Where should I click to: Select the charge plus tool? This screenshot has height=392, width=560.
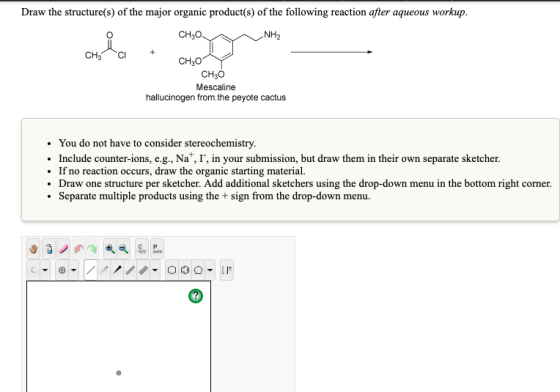click(62, 270)
